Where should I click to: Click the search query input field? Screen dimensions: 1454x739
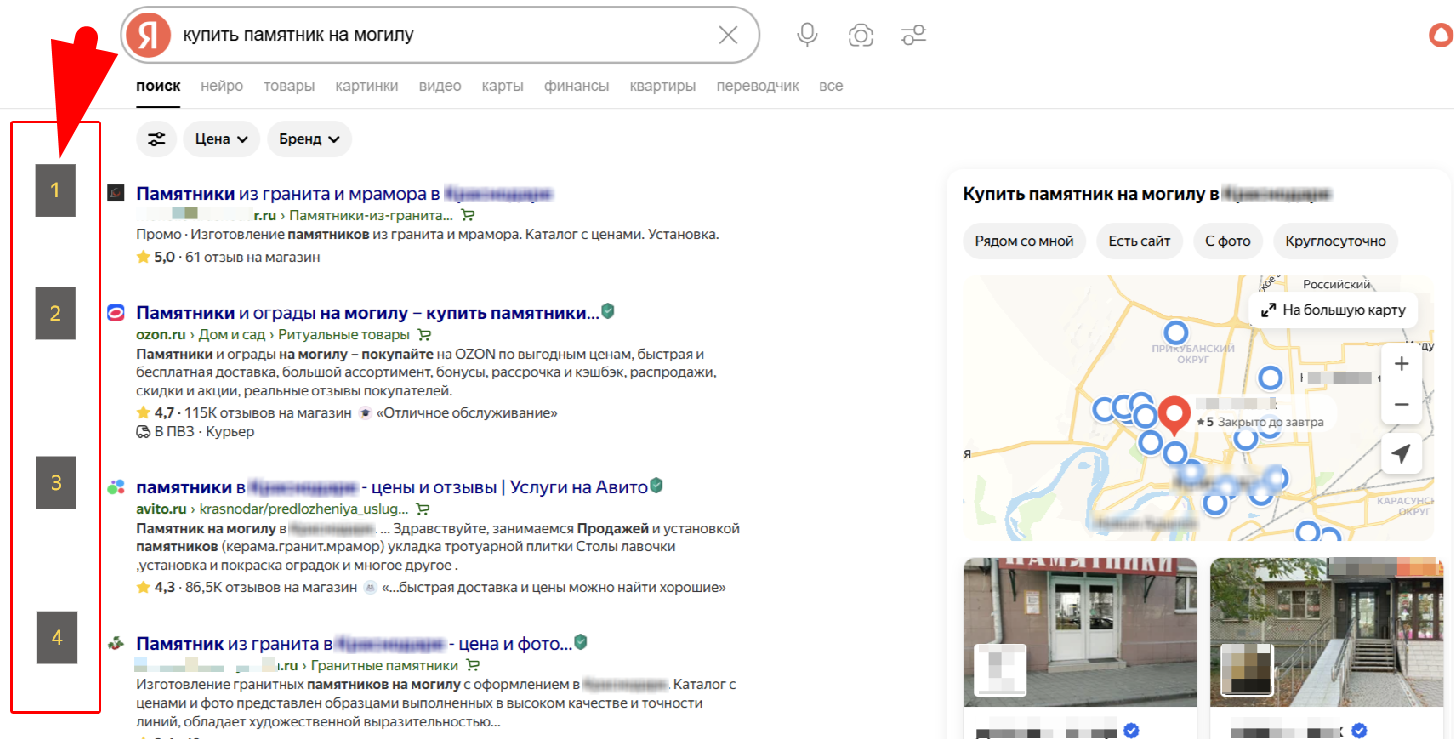click(440, 36)
